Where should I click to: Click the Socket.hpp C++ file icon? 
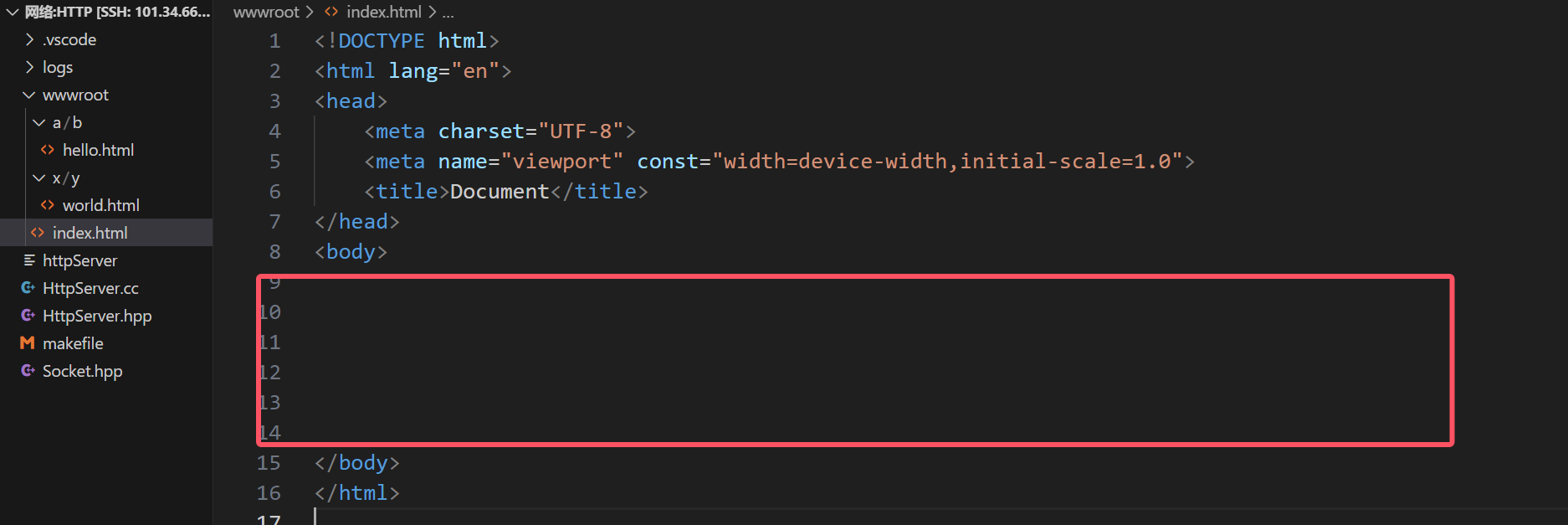[28, 371]
